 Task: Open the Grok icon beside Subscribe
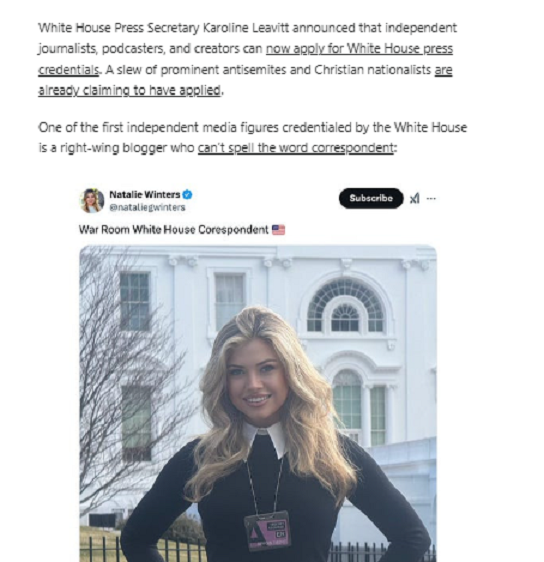[415, 198]
